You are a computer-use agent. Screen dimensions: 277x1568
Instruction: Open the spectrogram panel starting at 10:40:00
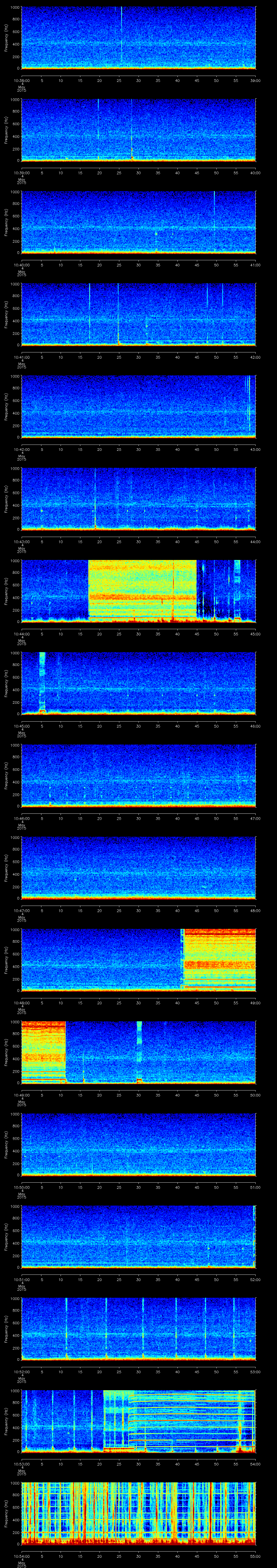[139, 222]
